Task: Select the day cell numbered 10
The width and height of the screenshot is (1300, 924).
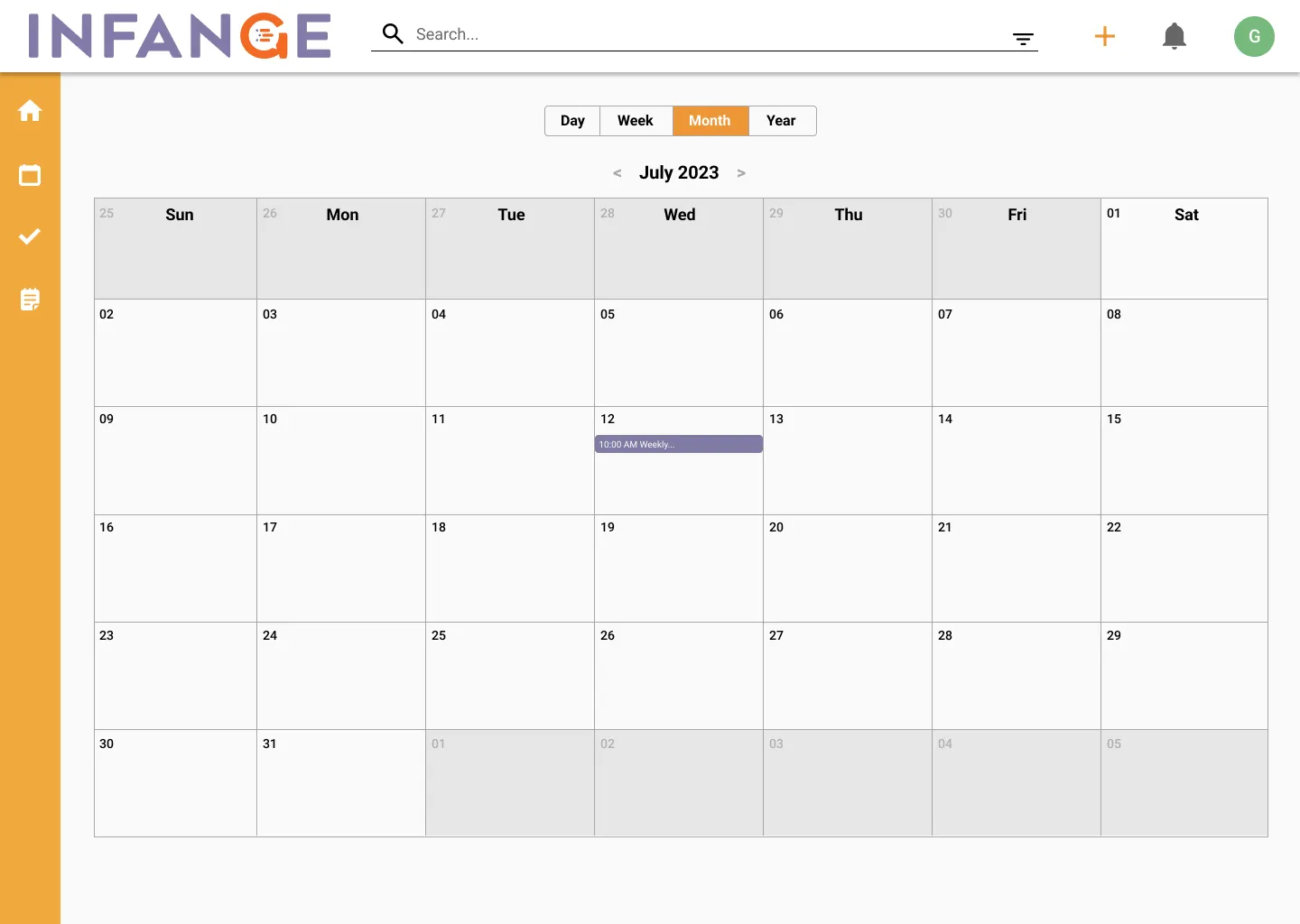Action: [341, 460]
